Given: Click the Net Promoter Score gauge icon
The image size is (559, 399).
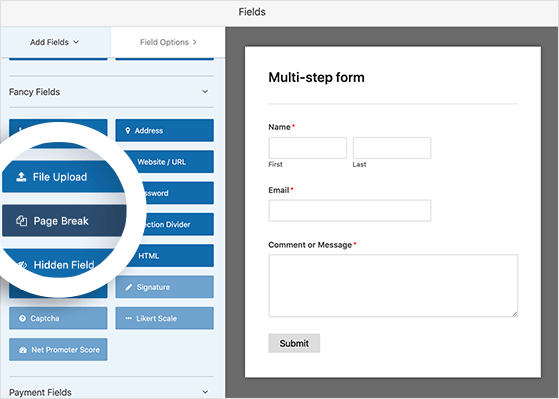Looking at the screenshot, I should [23, 350].
